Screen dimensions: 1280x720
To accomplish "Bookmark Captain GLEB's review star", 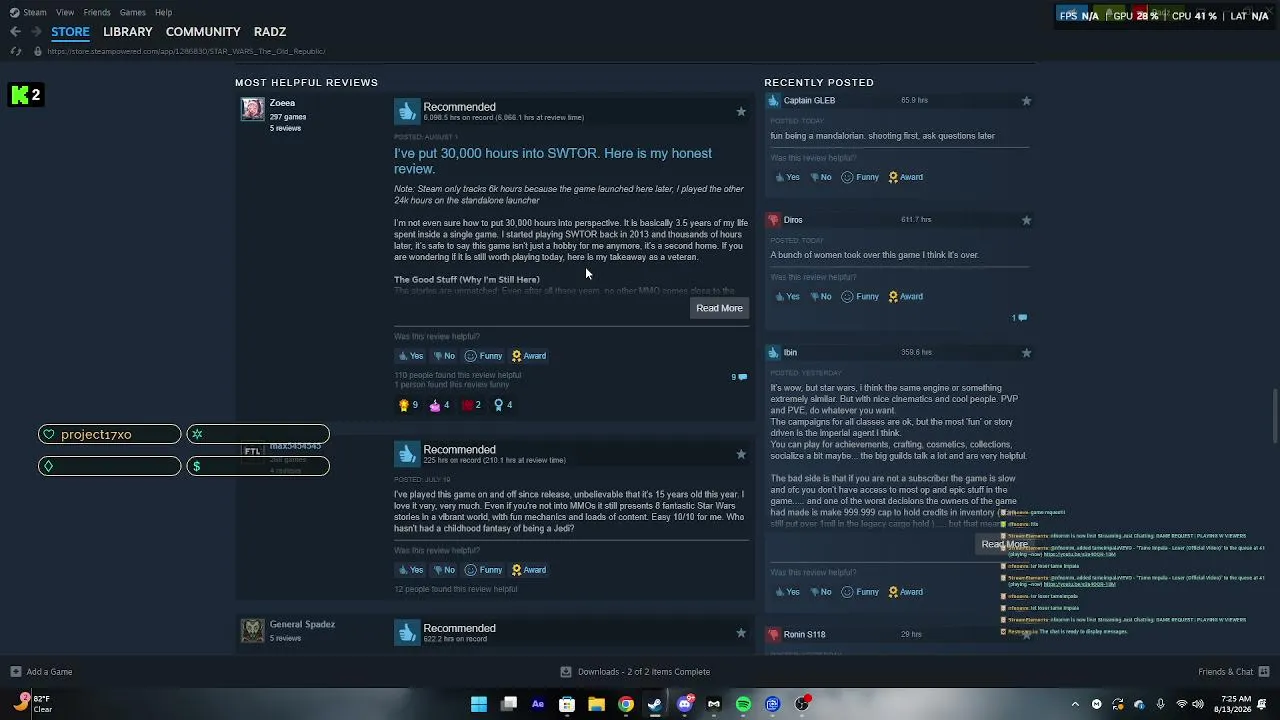I will (1026, 101).
